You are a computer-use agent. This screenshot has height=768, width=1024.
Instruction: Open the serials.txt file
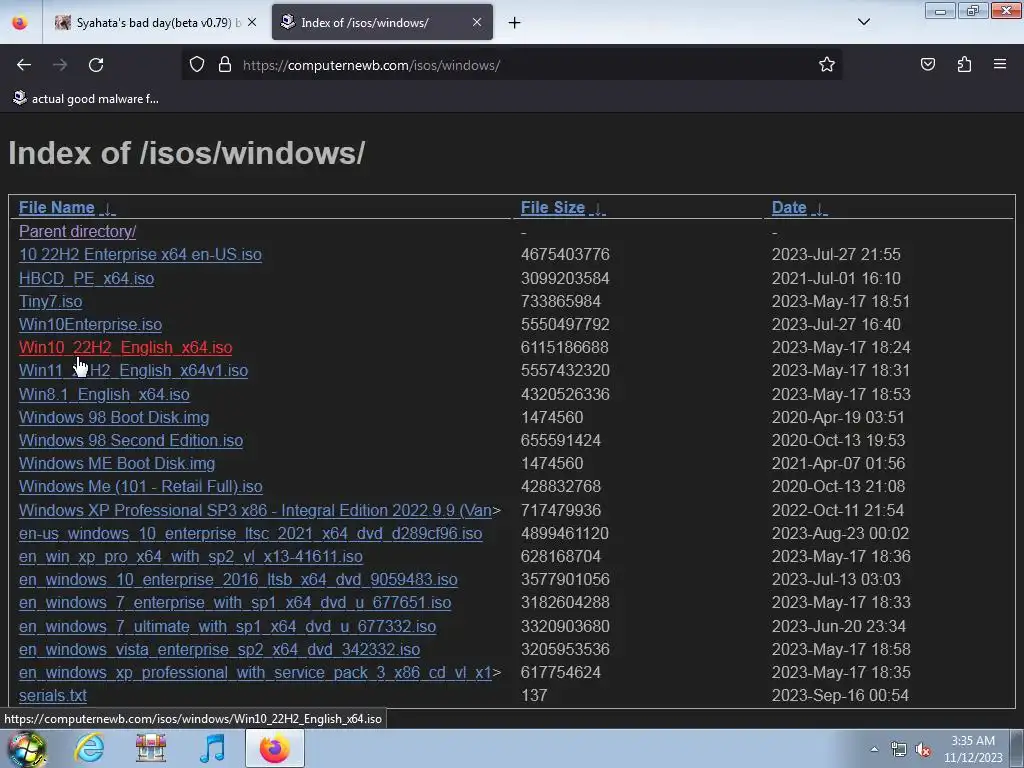click(x=53, y=696)
